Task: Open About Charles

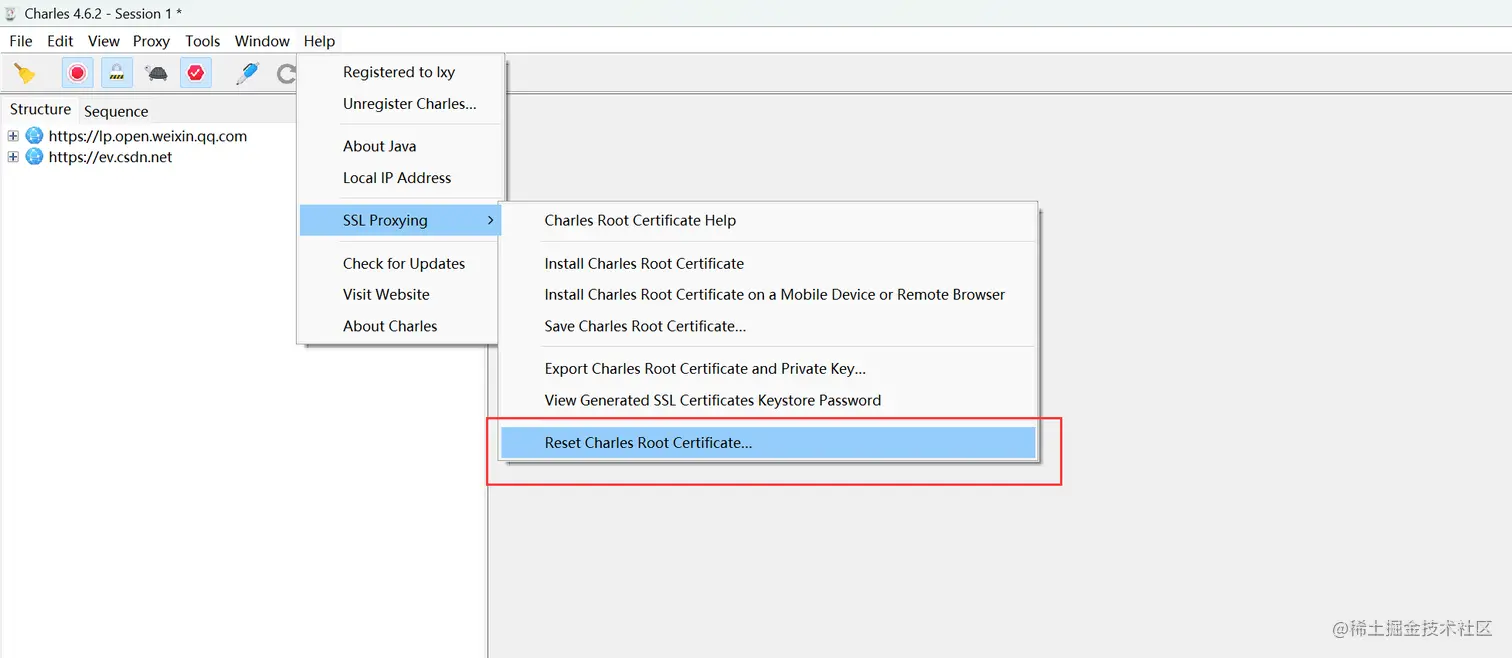Action: 400,326
